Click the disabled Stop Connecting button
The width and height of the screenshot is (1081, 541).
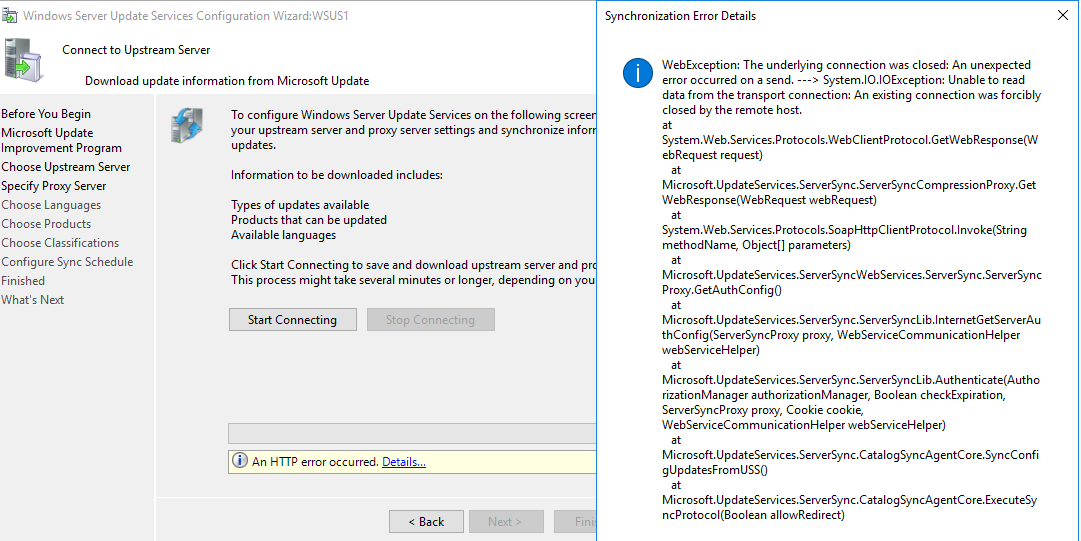[430, 320]
